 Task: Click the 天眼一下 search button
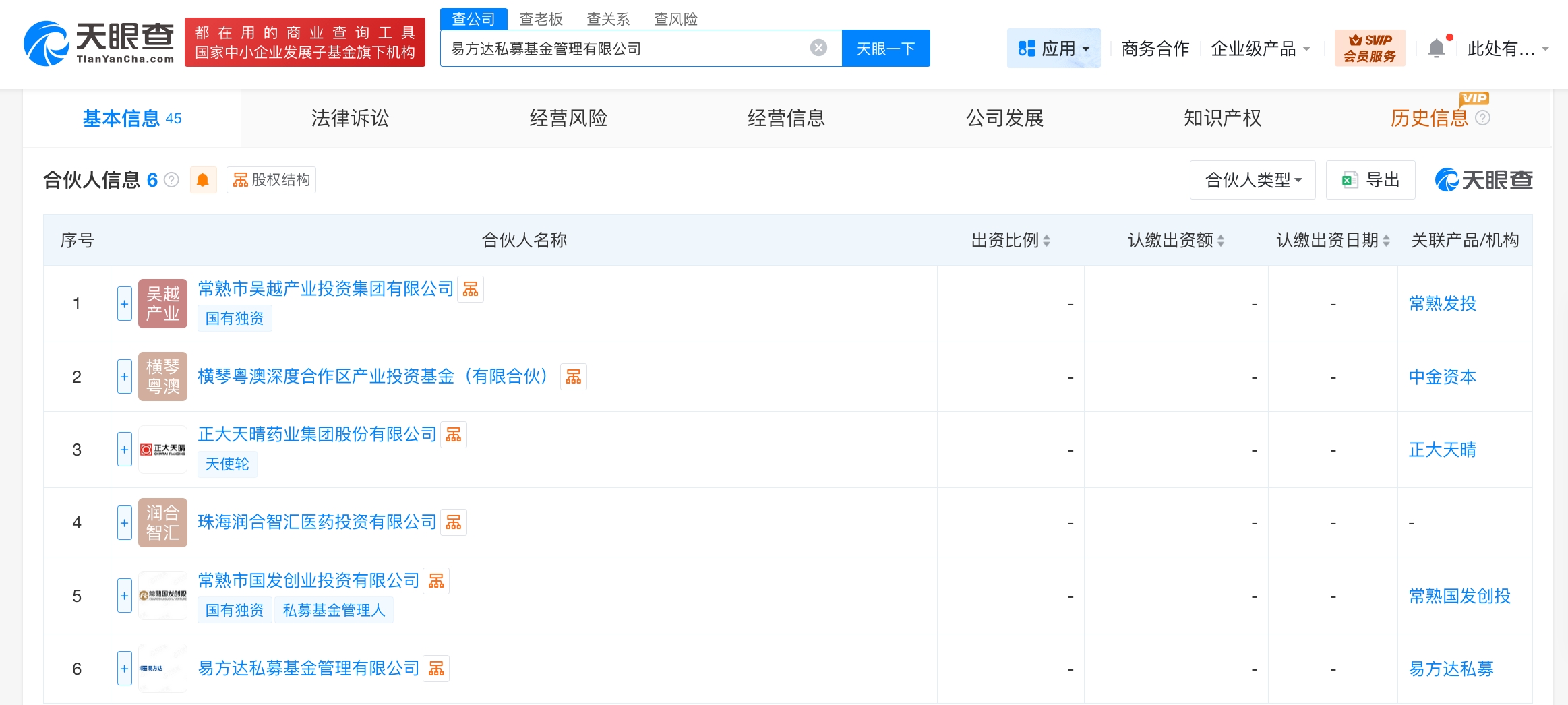[x=885, y=49]
